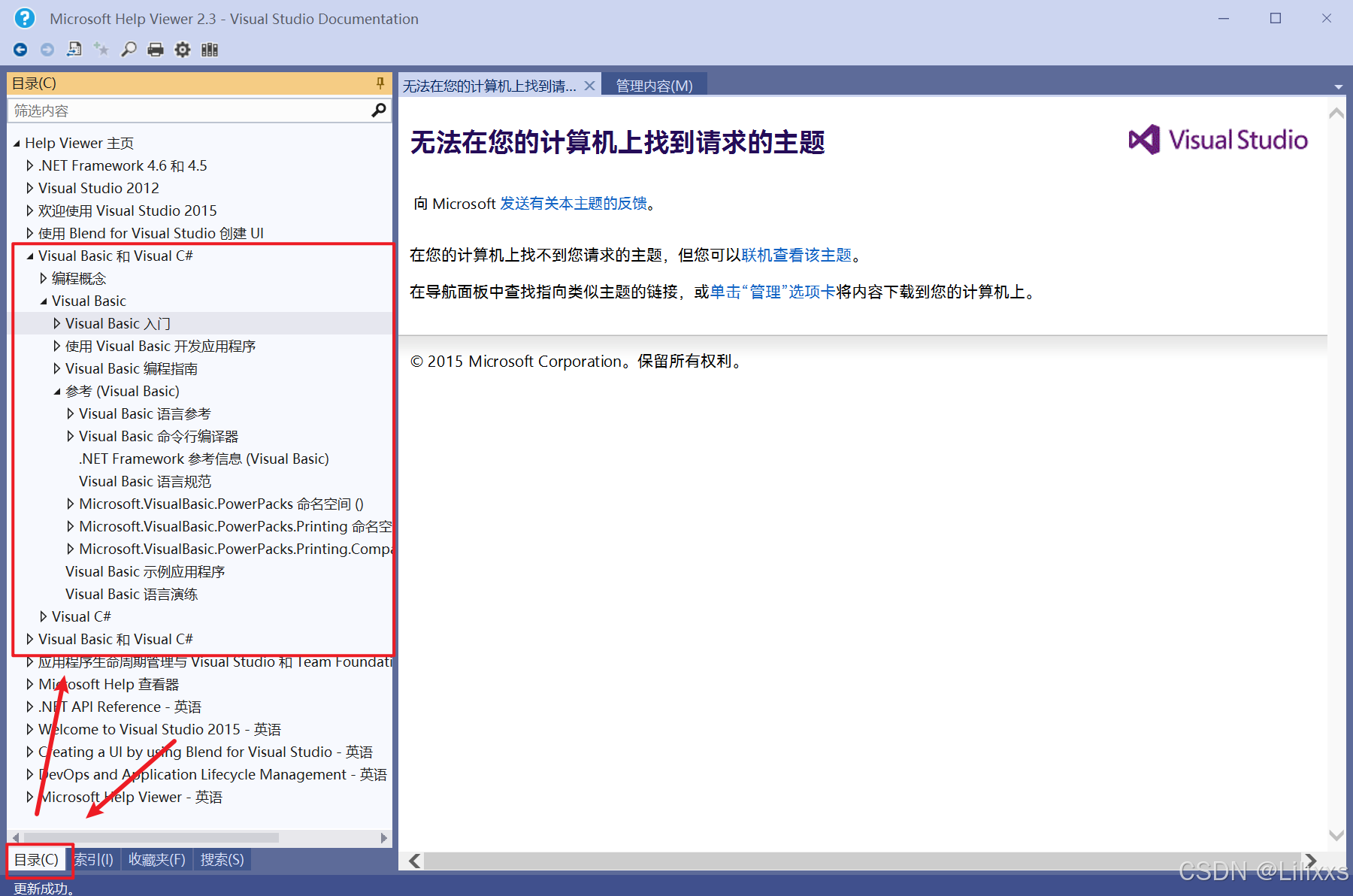Screen dimensions: 1353x896
Task: Select Creating a UI by using Blend item
Action: tap(205, 752)
